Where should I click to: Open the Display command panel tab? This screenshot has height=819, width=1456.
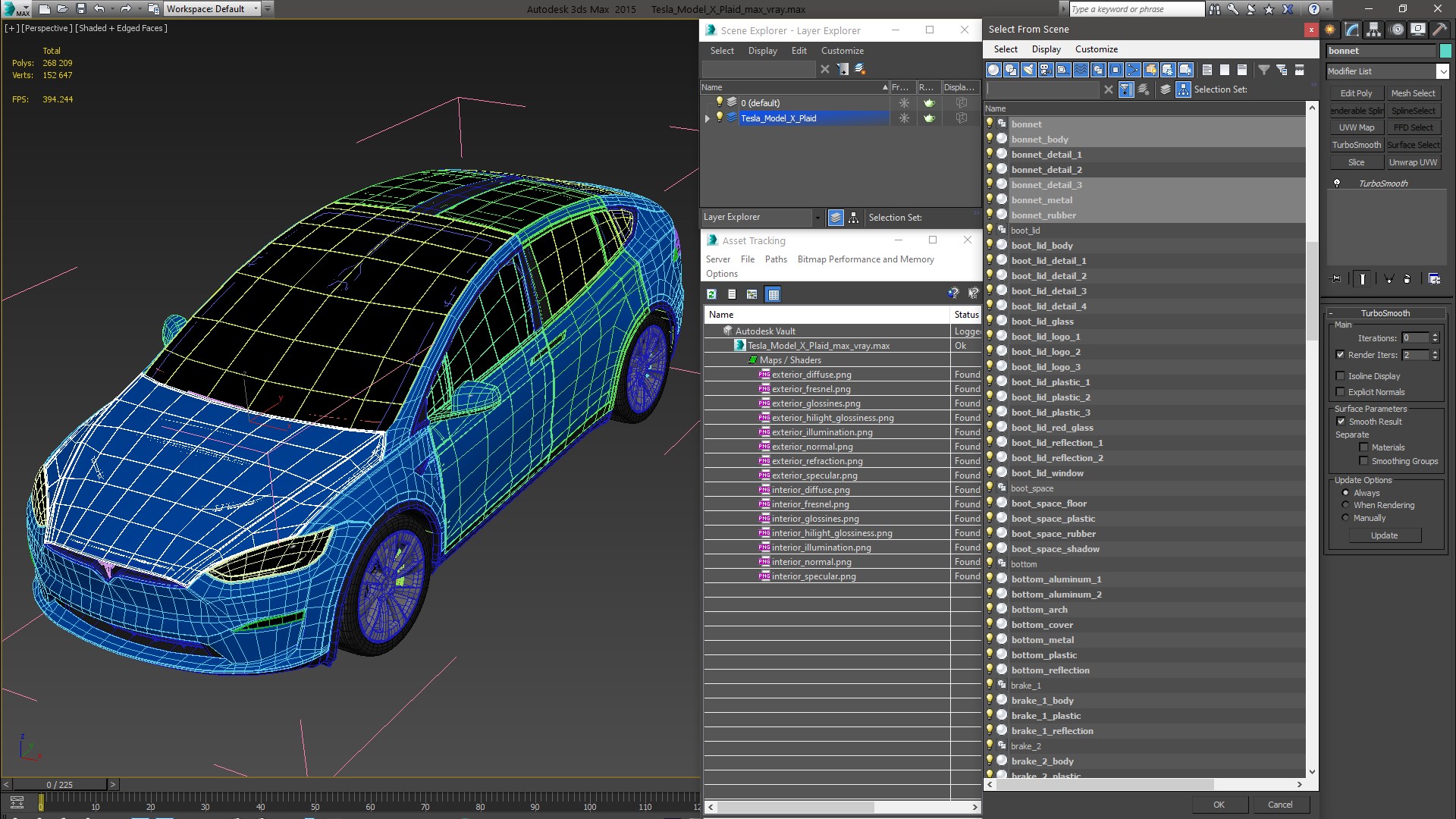click(1417, 30)
